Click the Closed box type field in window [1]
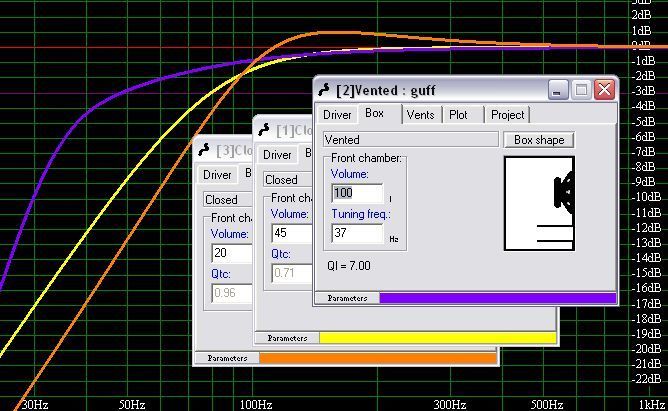 (288, 180)
